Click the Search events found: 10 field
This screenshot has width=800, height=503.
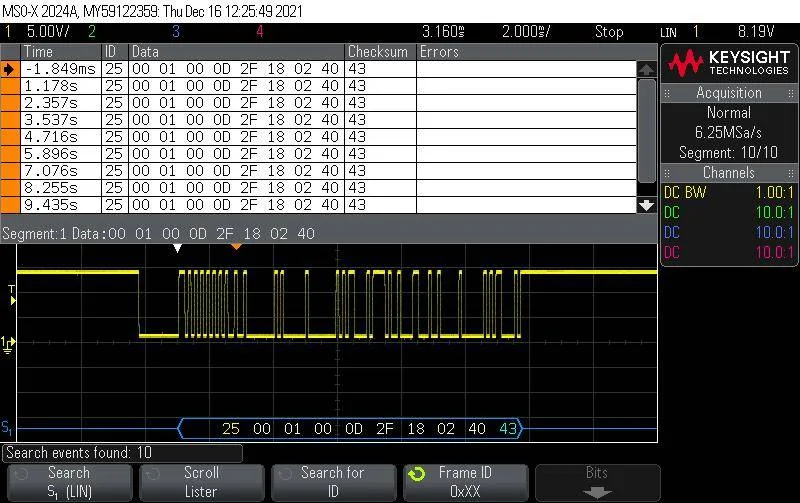coord(122,453)
